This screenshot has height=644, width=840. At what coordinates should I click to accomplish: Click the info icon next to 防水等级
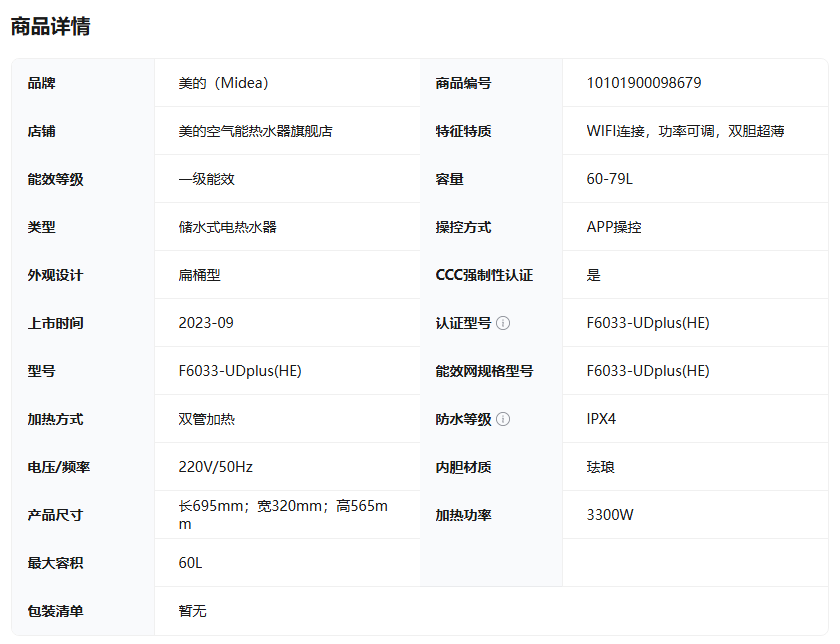coord(503,419)
